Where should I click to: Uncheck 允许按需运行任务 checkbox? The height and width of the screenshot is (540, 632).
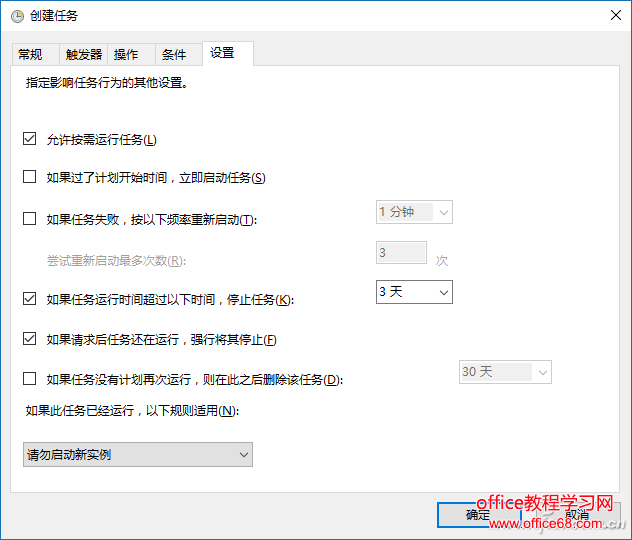point(29,139)
